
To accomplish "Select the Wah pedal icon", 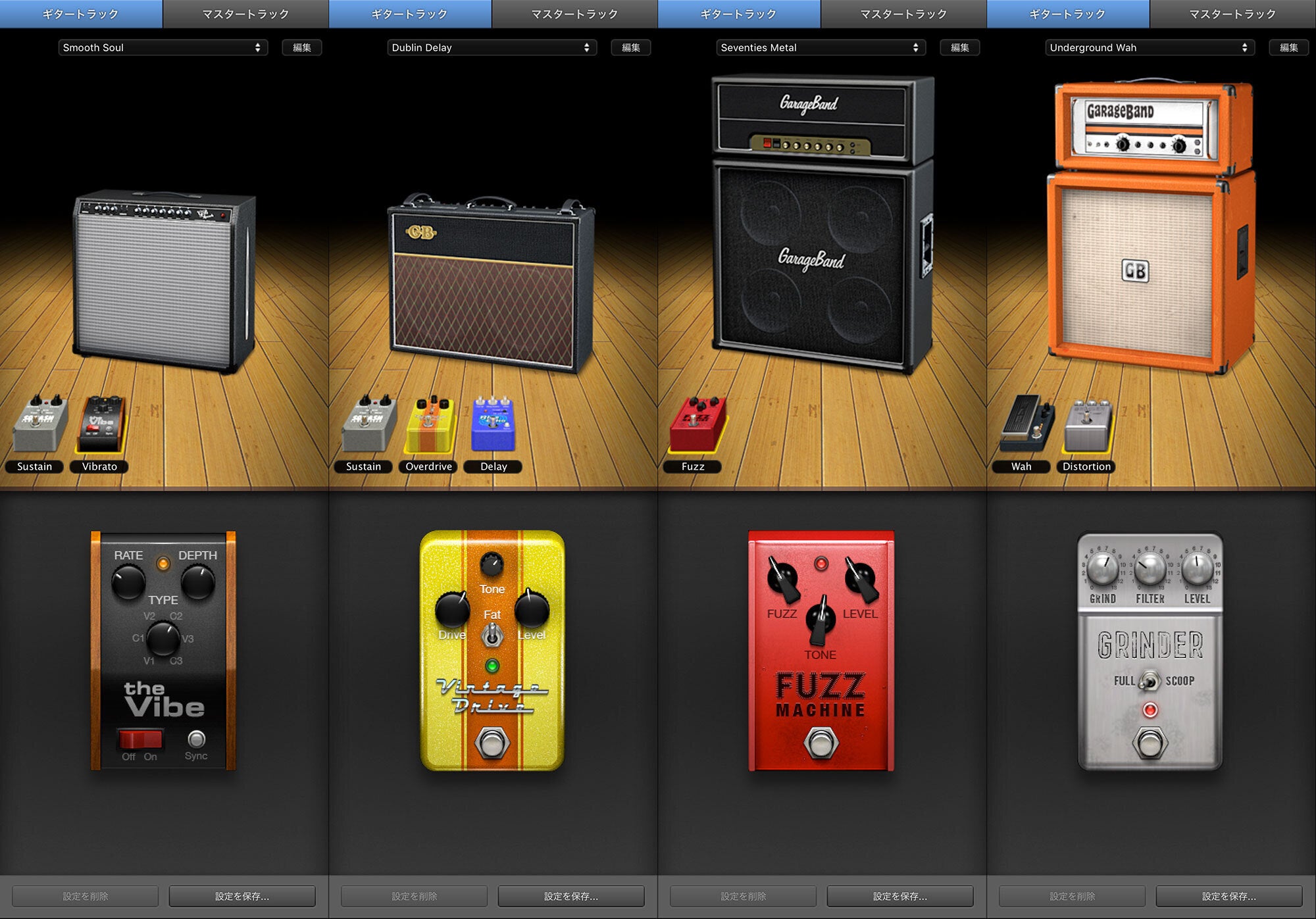I will (x=1025, y=424).
